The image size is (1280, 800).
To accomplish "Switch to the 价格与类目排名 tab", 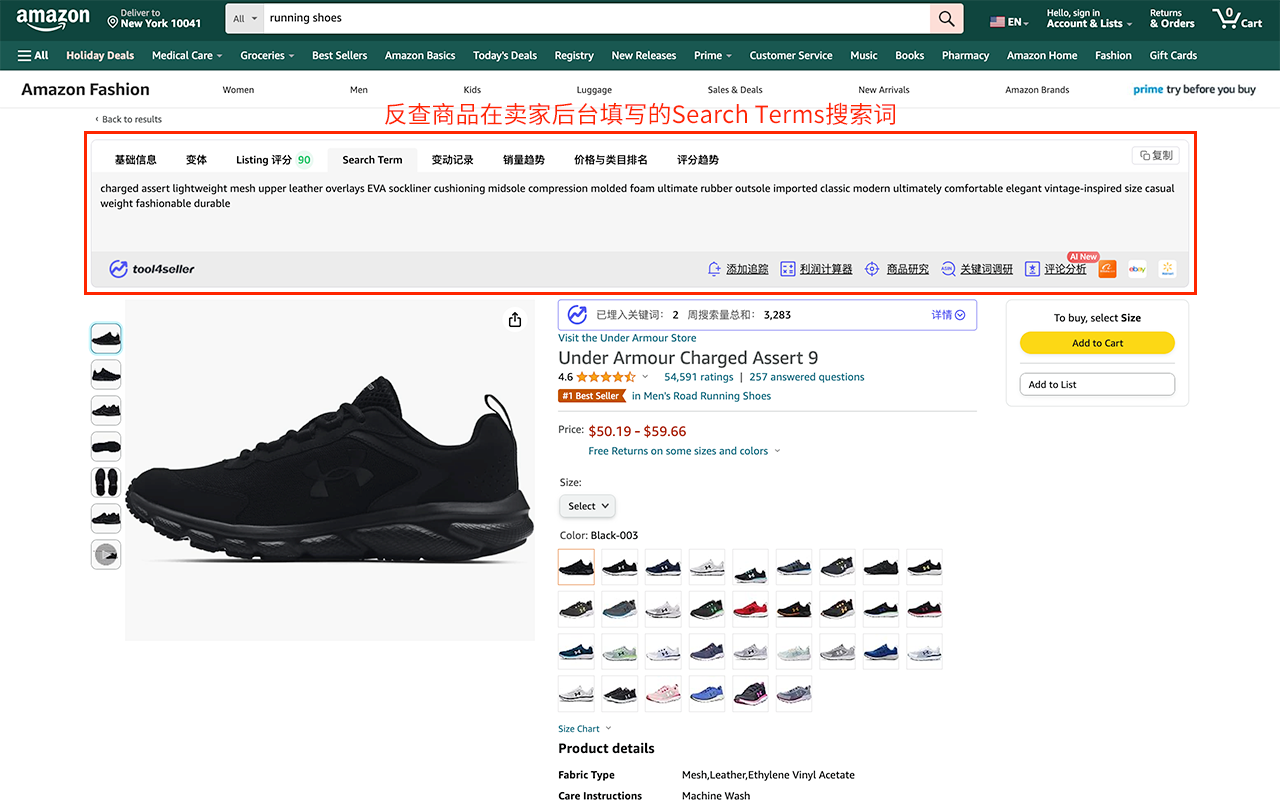I will [x=610, y=160].
